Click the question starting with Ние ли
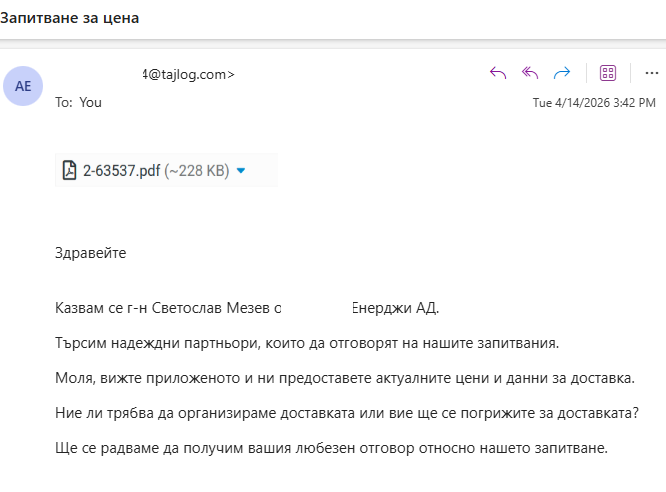This screenshot has height=492, width=666. pos(347,413)
